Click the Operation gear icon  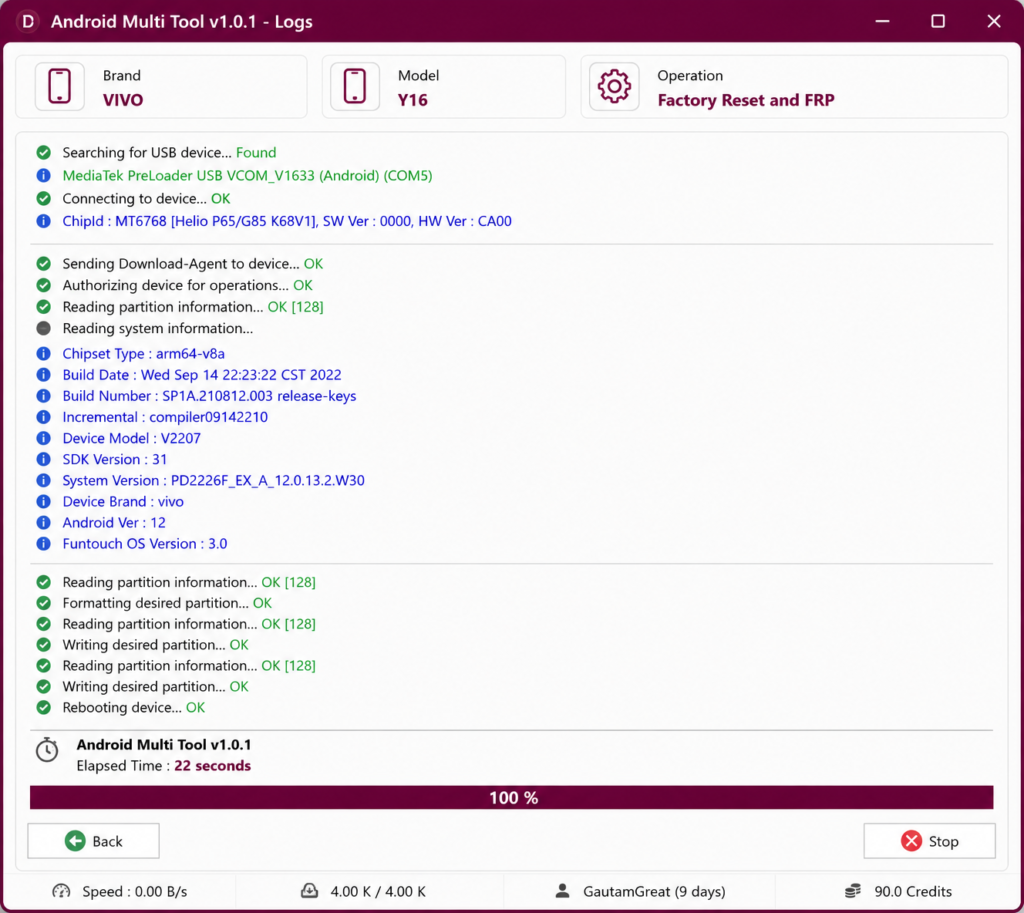tap(614, 86)
